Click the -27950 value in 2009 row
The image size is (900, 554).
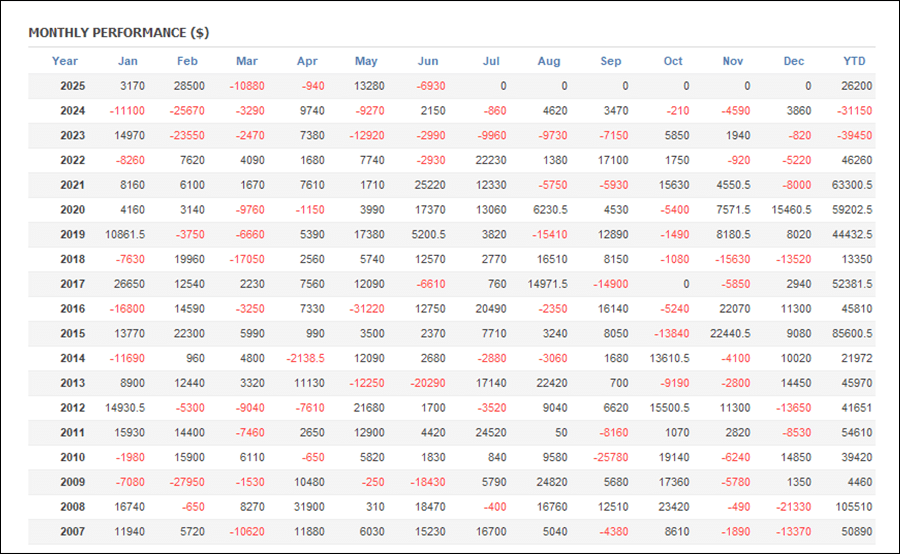[x=187, y=482]
